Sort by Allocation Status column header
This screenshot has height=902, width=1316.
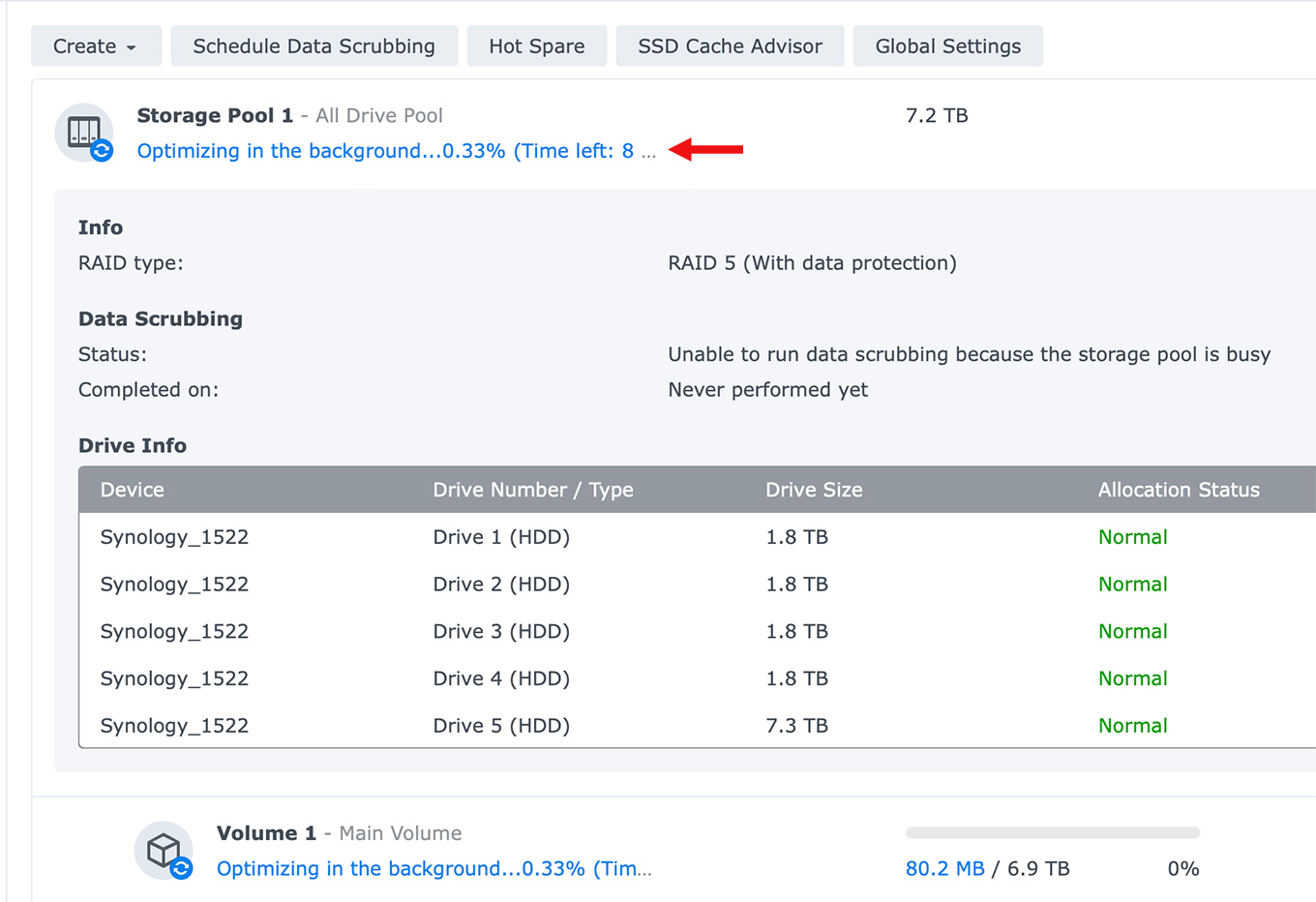click(x=1178, y=490)
